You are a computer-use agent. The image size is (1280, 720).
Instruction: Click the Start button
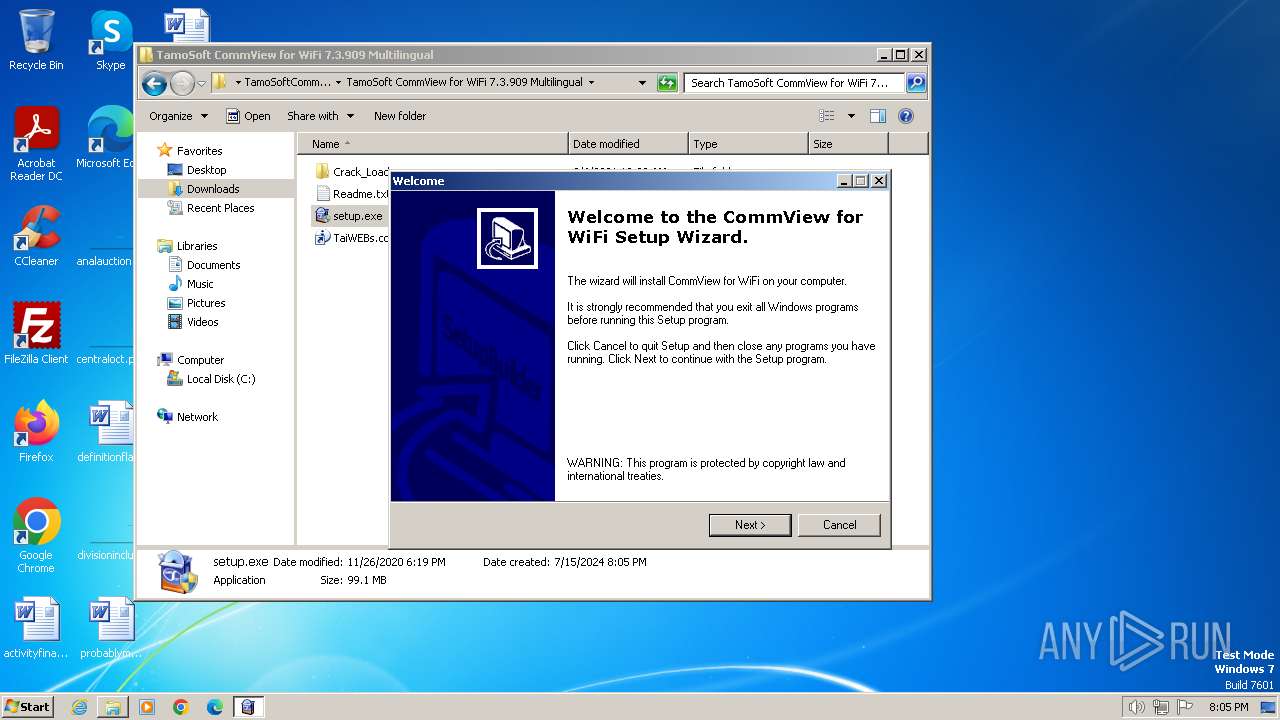pos(27,707)
